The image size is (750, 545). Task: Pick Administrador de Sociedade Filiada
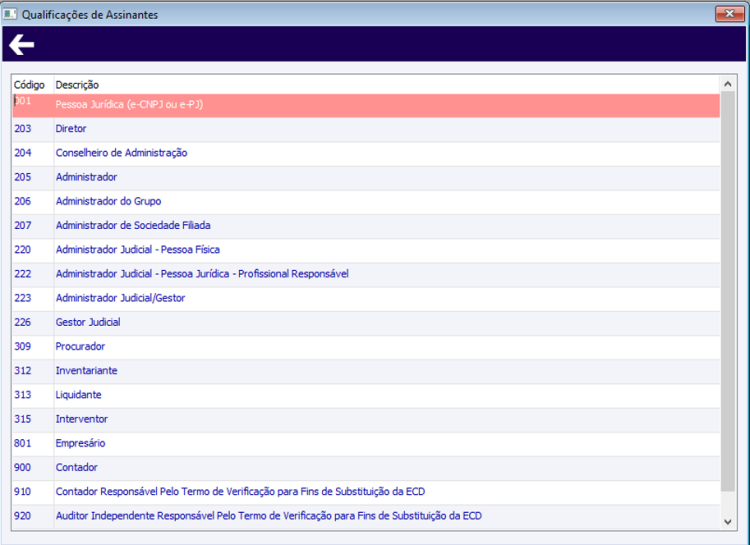366,226
